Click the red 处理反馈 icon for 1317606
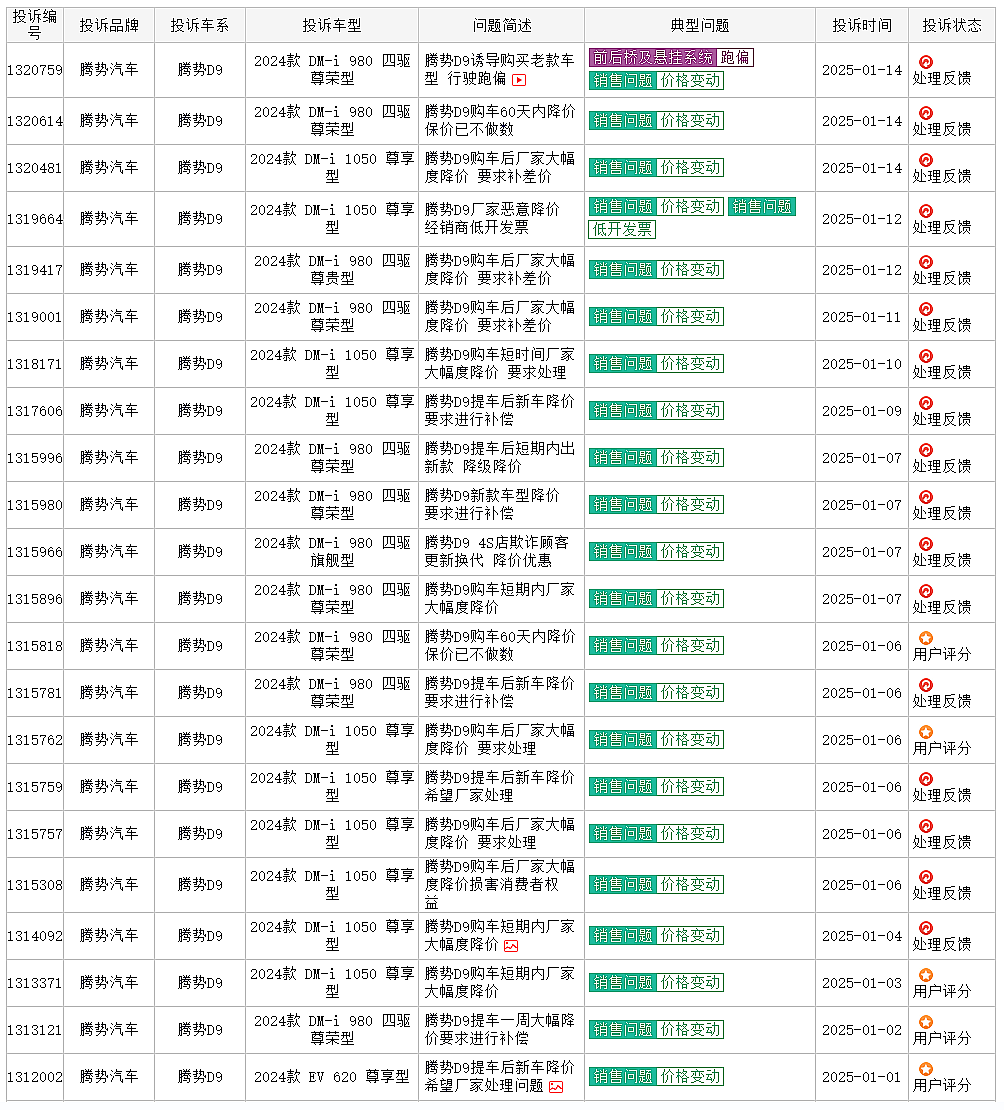 click(926, 402)
